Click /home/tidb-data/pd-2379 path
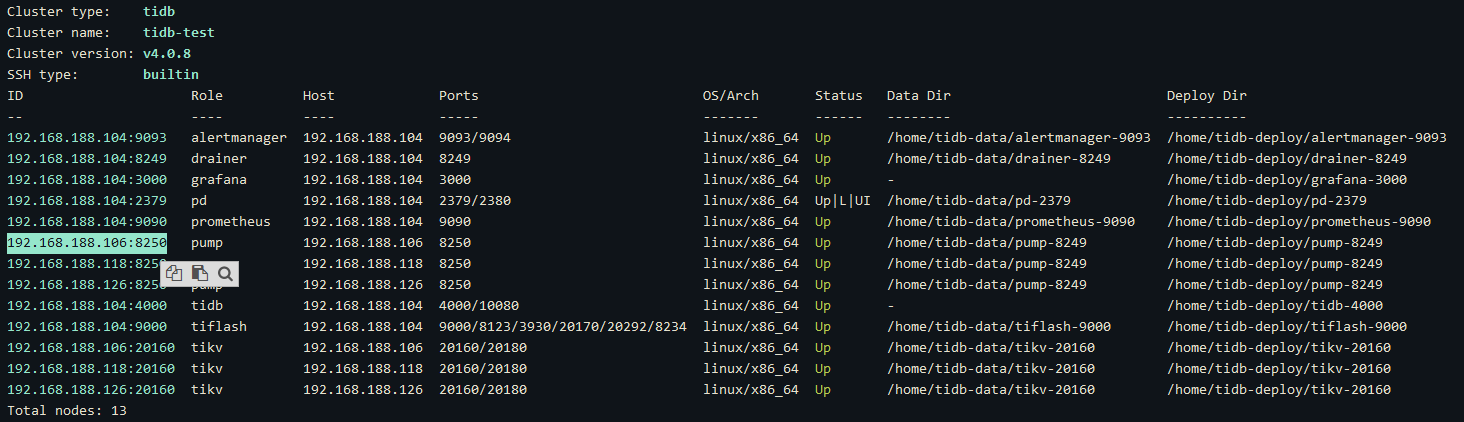 (x=979, y=201)
